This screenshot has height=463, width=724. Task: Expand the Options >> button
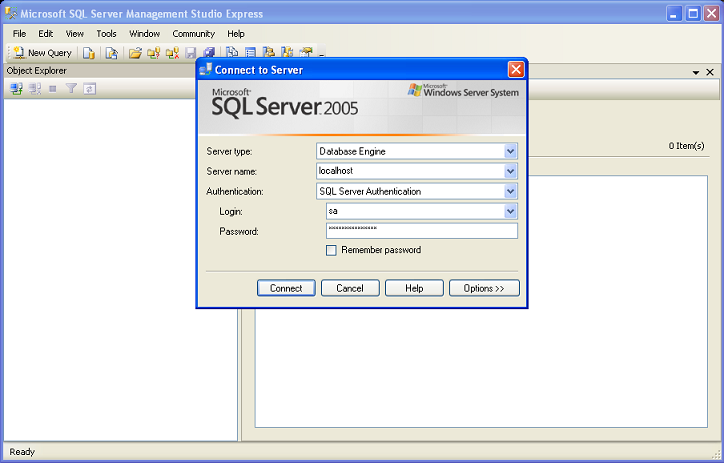484,288
